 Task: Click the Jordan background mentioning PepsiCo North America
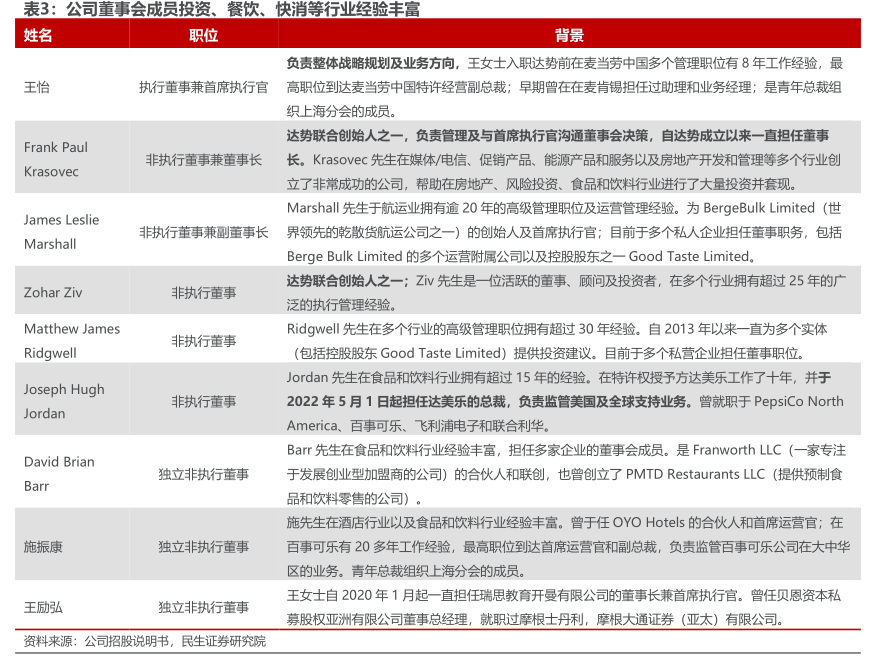(565, 401)
